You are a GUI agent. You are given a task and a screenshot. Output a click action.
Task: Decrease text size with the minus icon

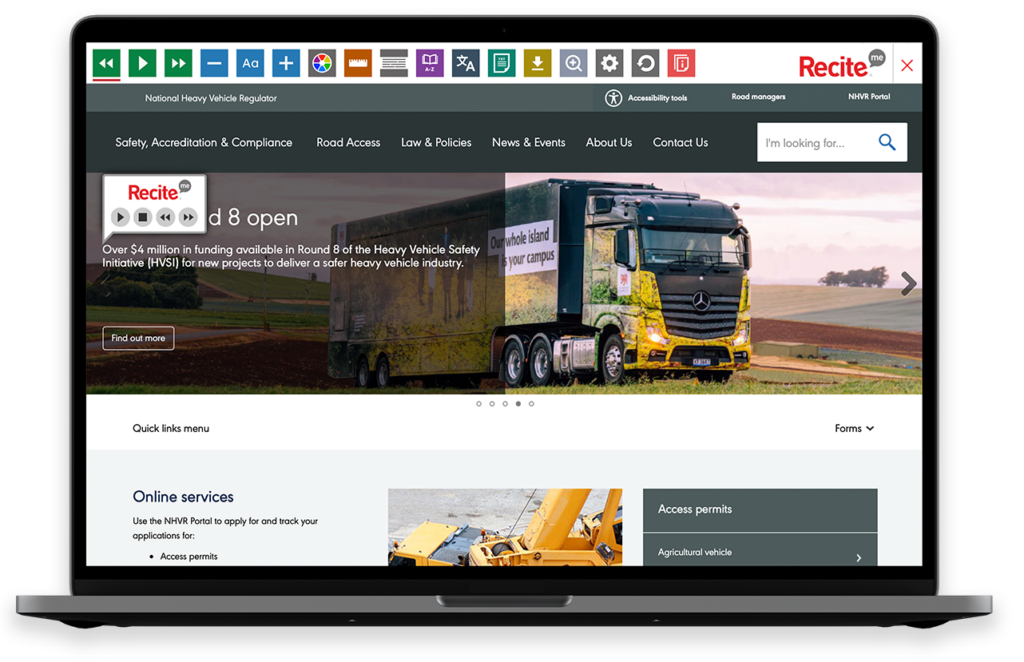(214, 63)
